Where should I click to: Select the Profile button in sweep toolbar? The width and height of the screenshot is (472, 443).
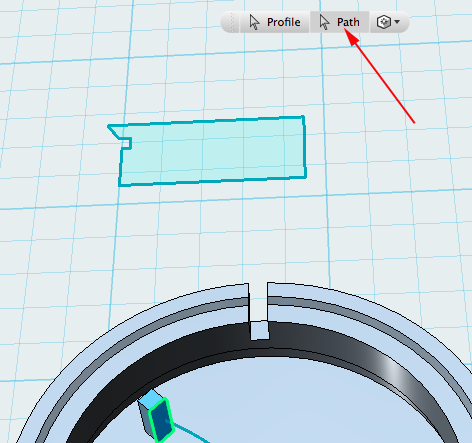tap(274, 22)
